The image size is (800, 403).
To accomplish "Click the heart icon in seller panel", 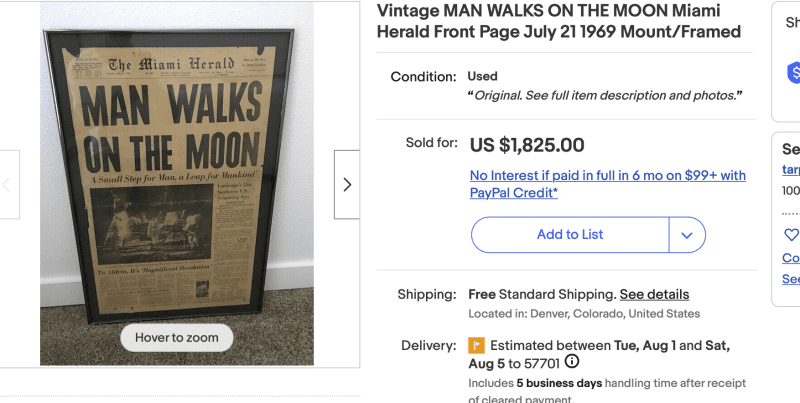I will 791,235.
